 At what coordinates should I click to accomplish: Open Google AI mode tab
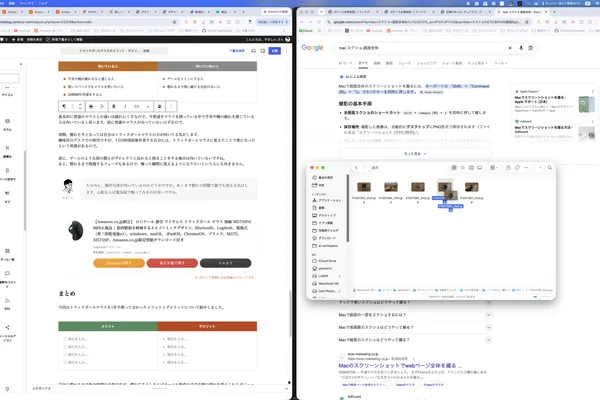(x=345, y=63)
